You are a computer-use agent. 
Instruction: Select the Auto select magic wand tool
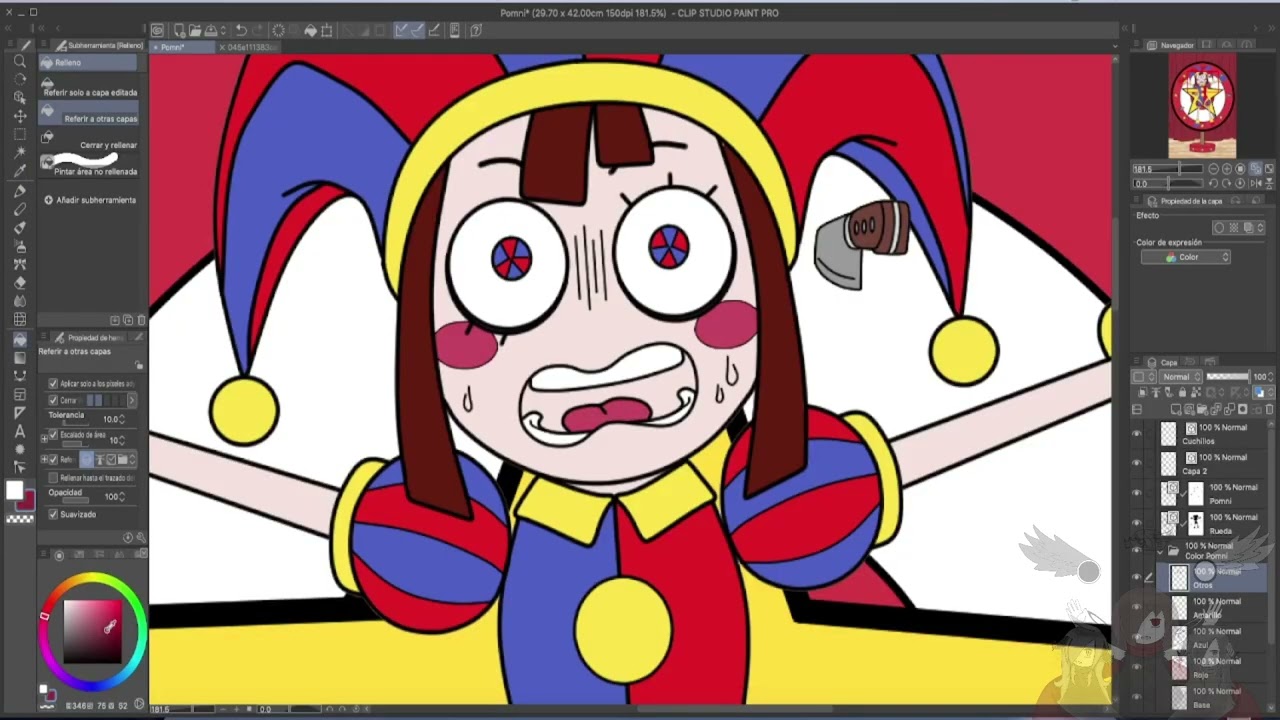(19, 152)
